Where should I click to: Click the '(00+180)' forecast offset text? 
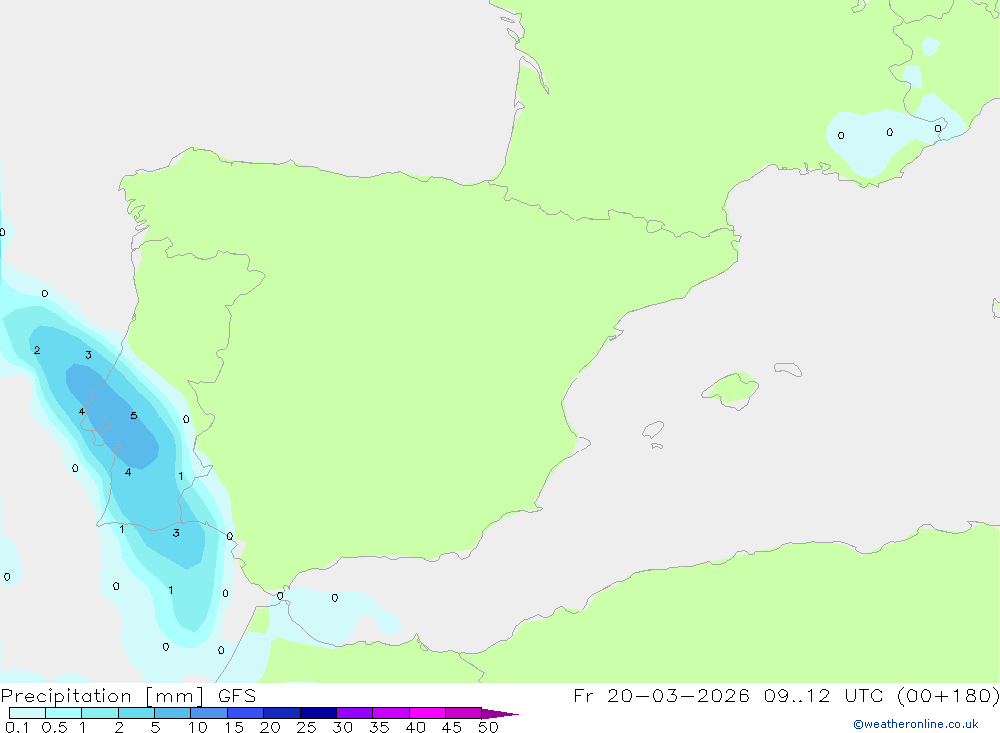point(948,695)
